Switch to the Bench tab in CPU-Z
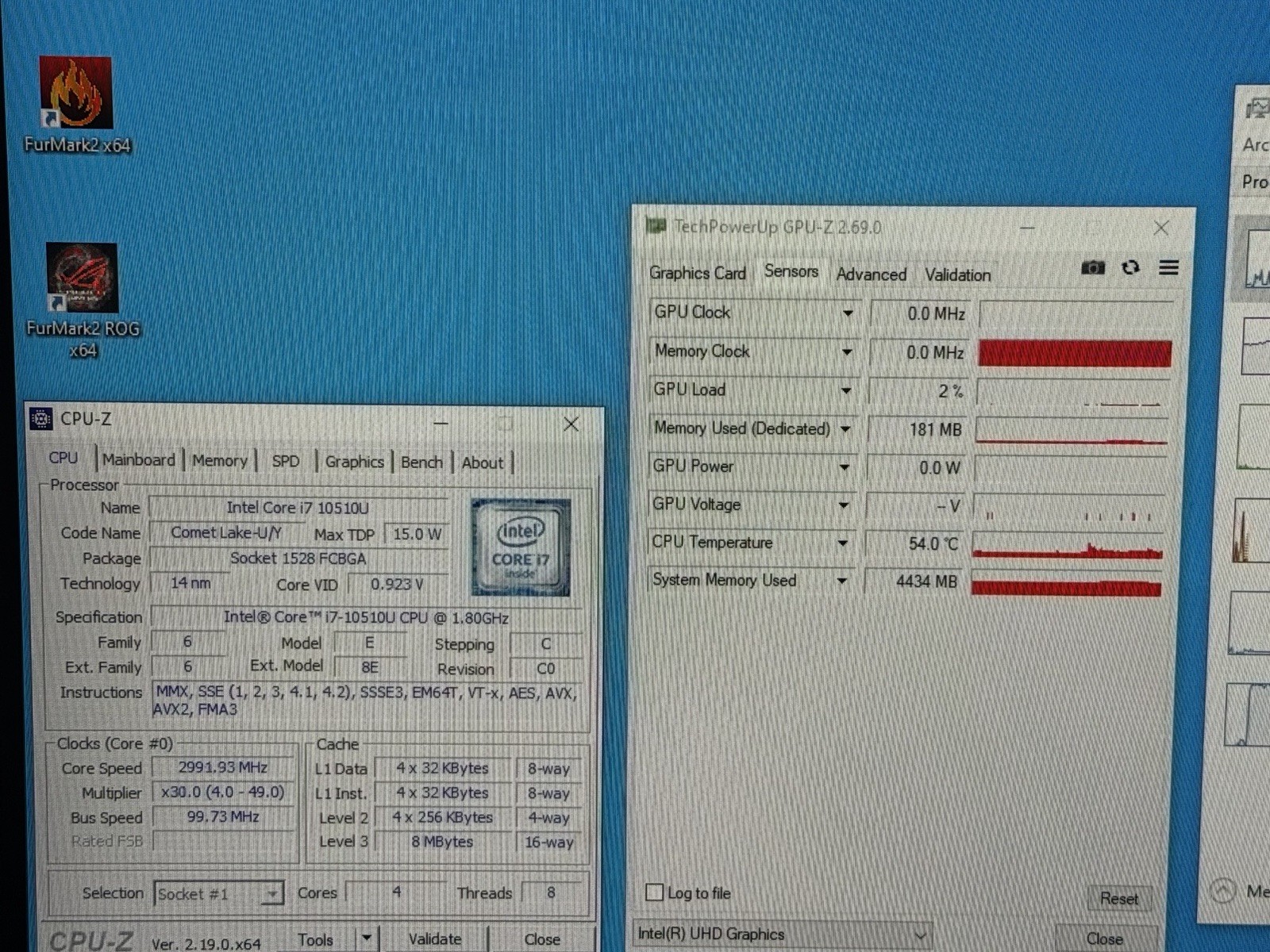The image size is (1270, 952). 421,463
